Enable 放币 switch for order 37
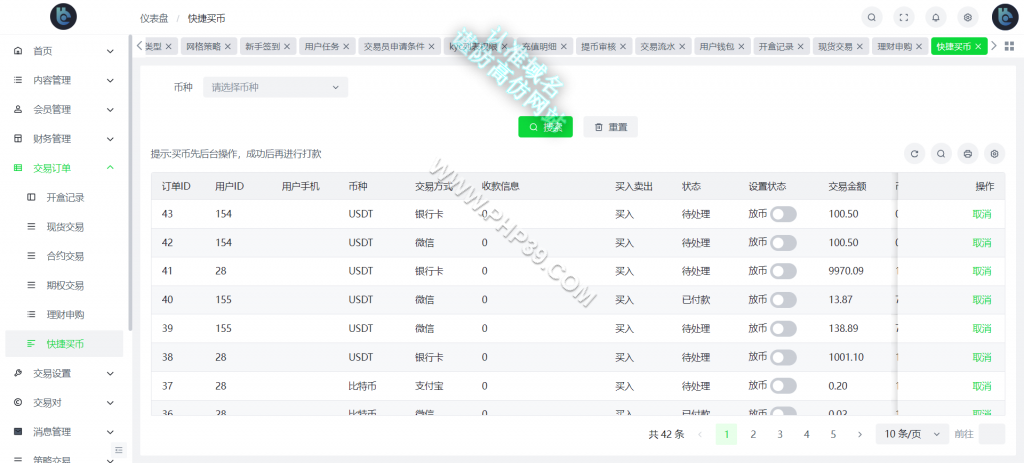 tap(783, 386)
